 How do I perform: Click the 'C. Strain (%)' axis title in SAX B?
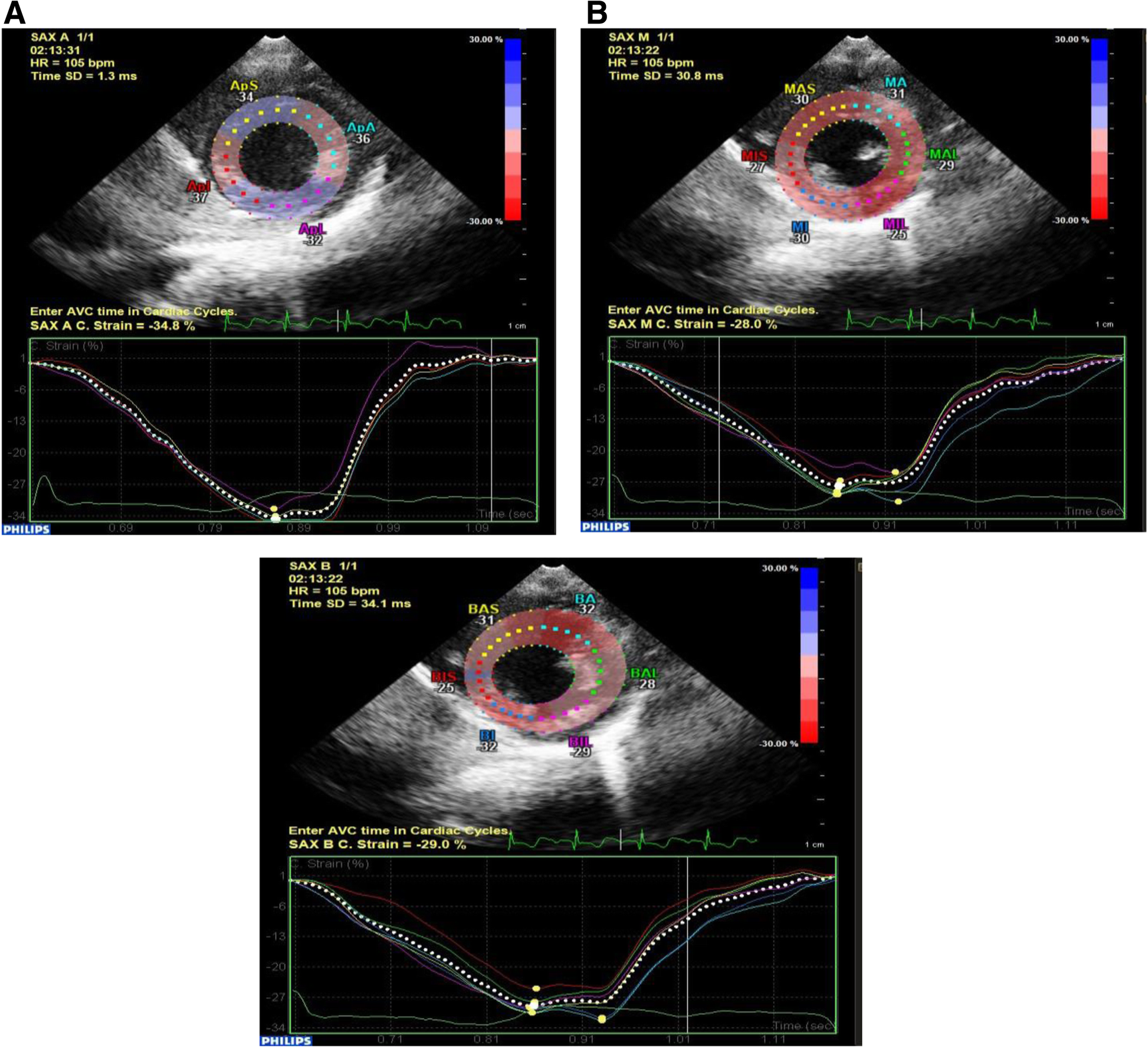pyautogui.click(x=330, y=863)
